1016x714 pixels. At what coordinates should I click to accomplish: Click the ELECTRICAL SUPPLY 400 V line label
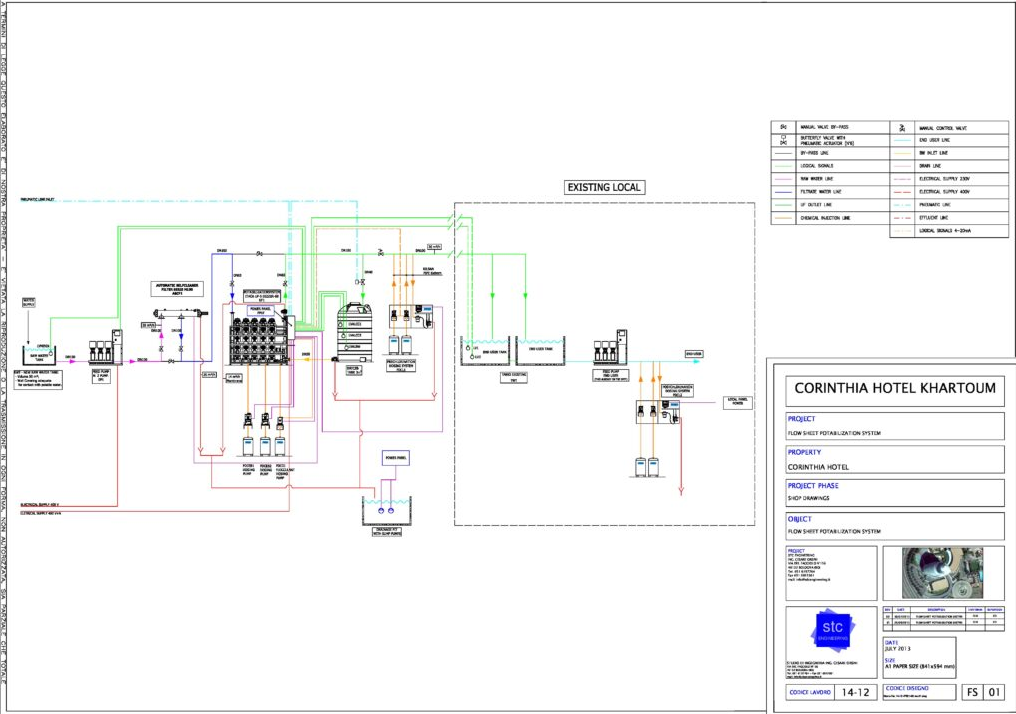40,503
